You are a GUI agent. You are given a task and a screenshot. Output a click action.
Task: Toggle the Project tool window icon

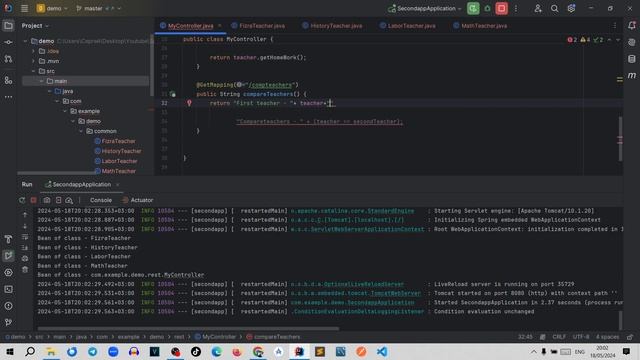[x=8, y=26]
